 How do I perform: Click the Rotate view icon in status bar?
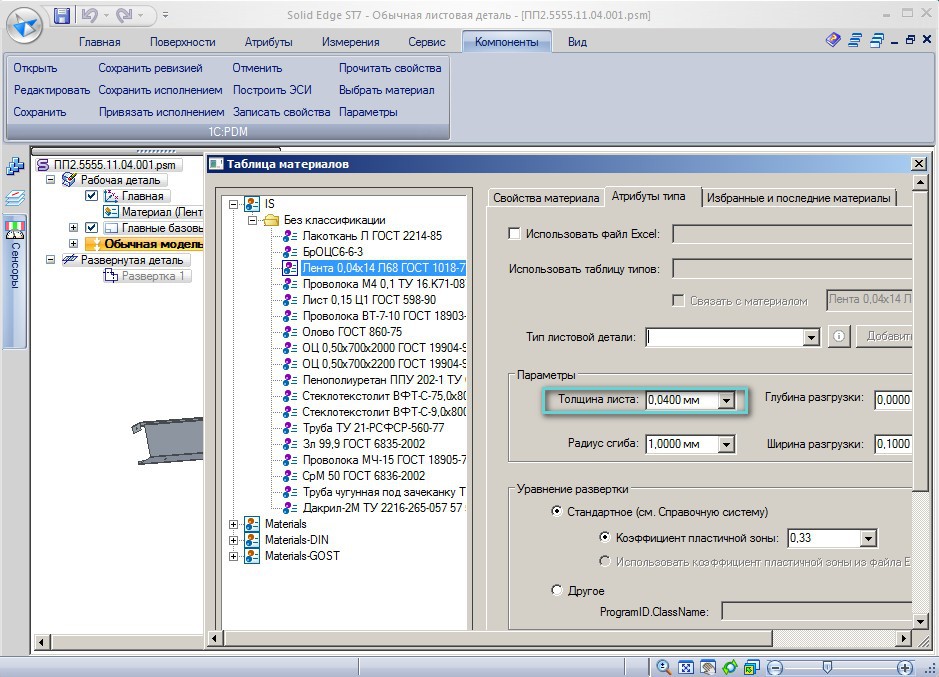(x=730, y=667)
